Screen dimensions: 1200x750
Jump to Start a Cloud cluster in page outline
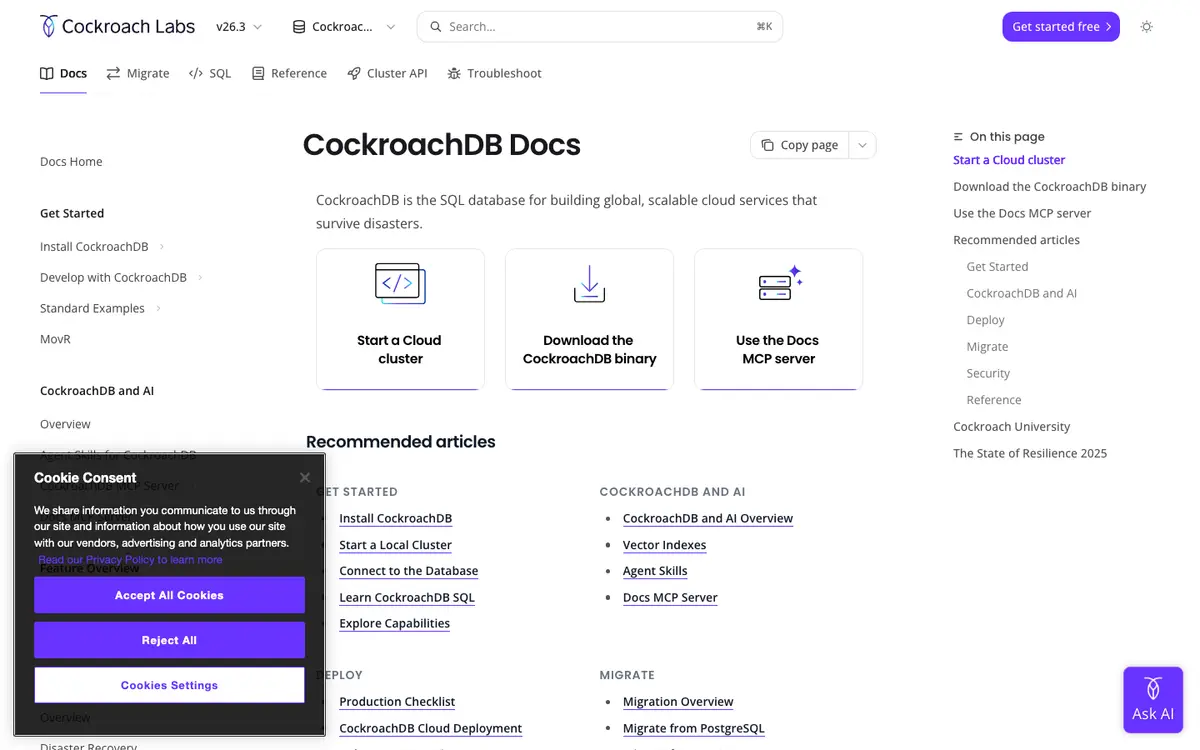click(1009, 160)
